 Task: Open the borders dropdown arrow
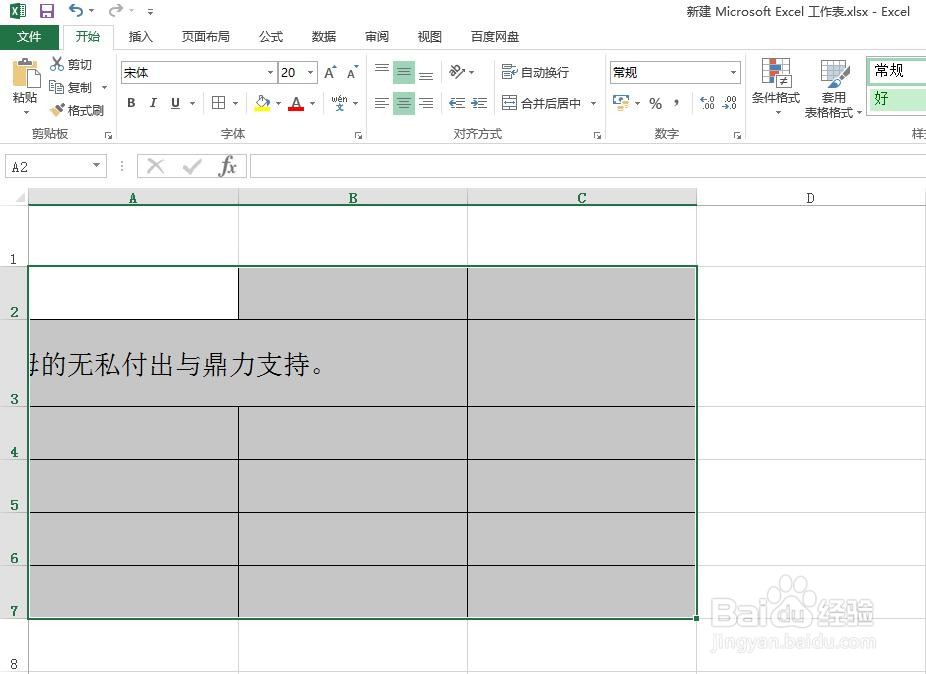click(234, 103)
